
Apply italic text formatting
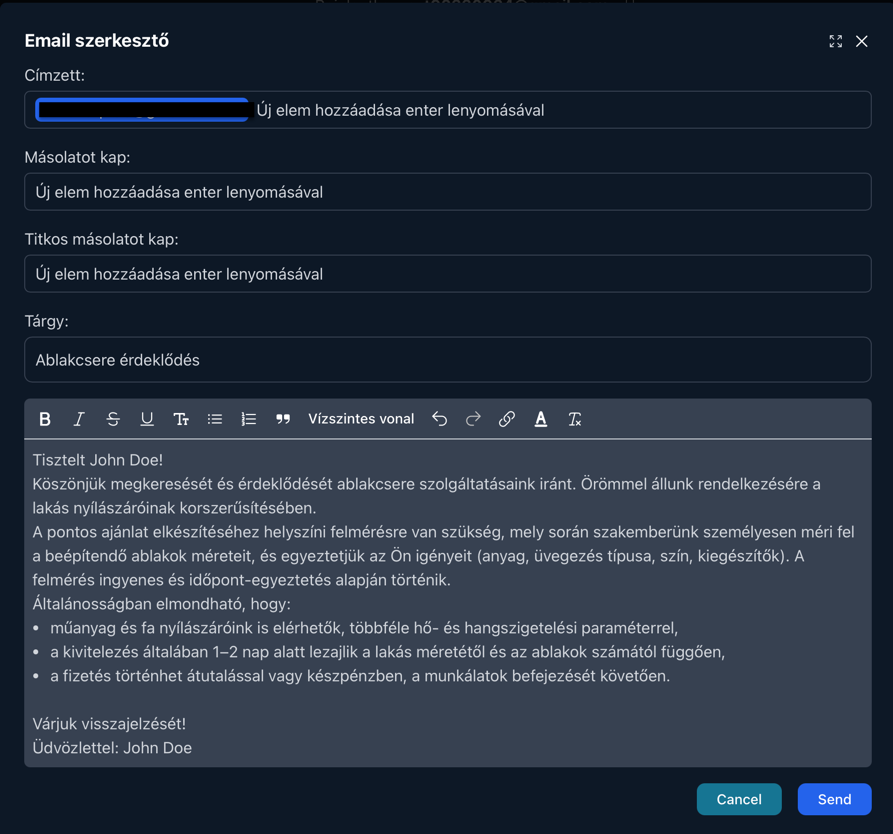point(79,419)
